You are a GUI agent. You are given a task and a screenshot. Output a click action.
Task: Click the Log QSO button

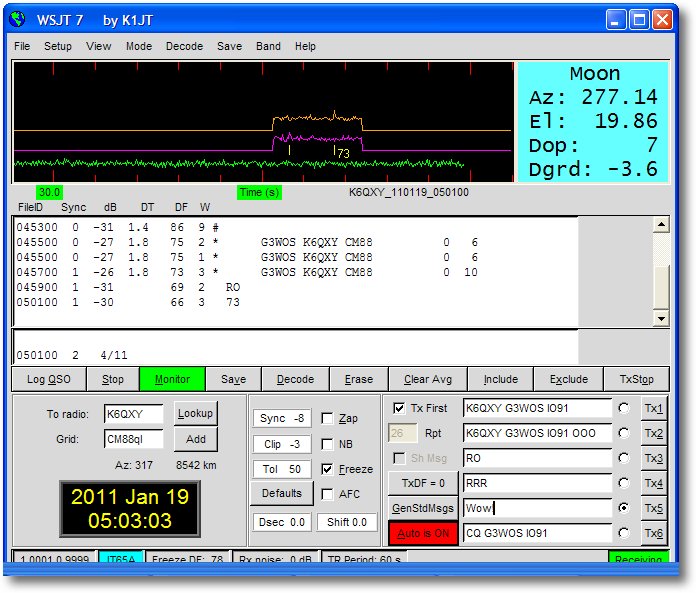coord(49,379)
